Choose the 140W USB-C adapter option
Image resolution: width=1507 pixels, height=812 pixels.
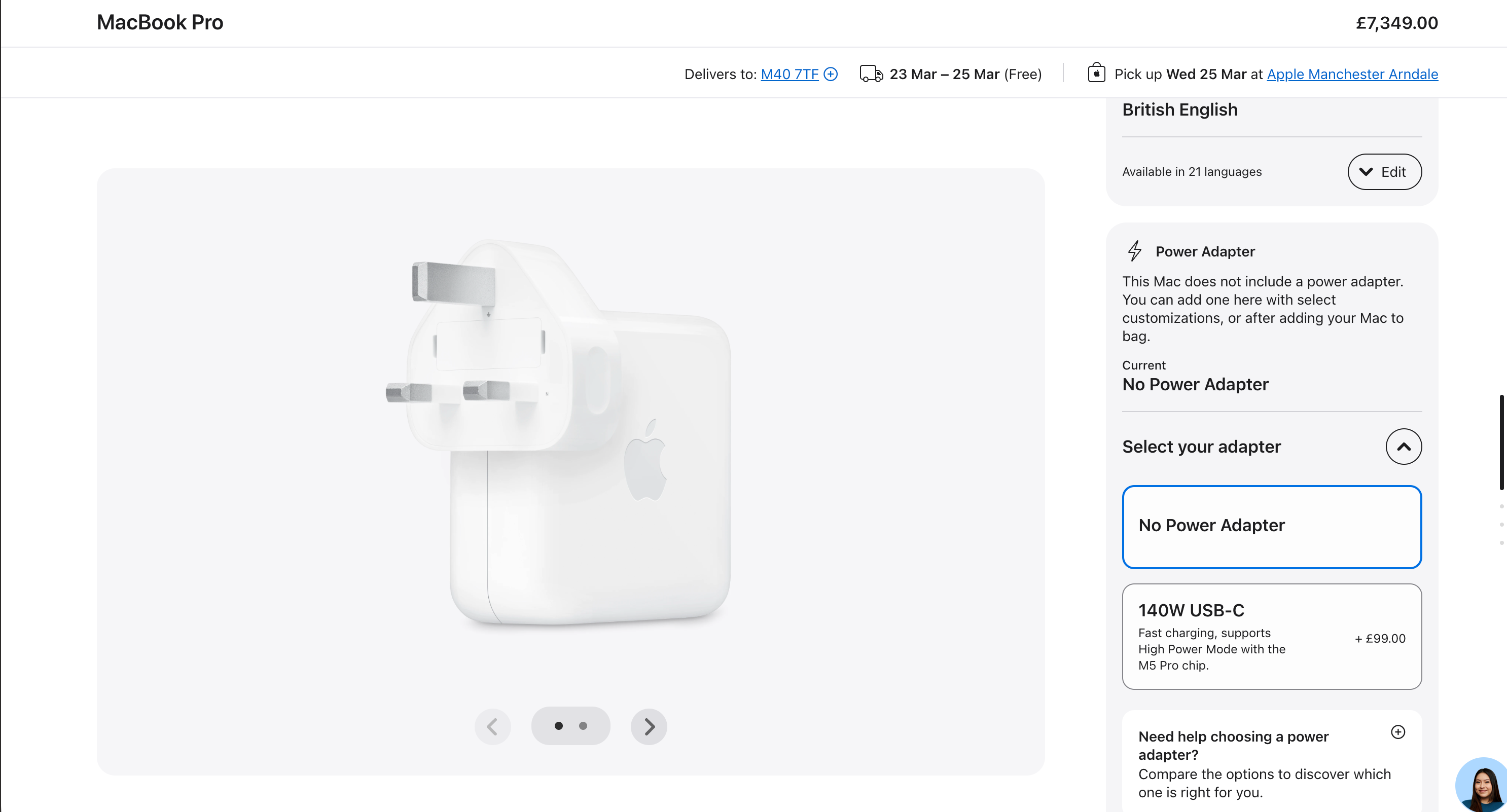(x=1272, y=637)
